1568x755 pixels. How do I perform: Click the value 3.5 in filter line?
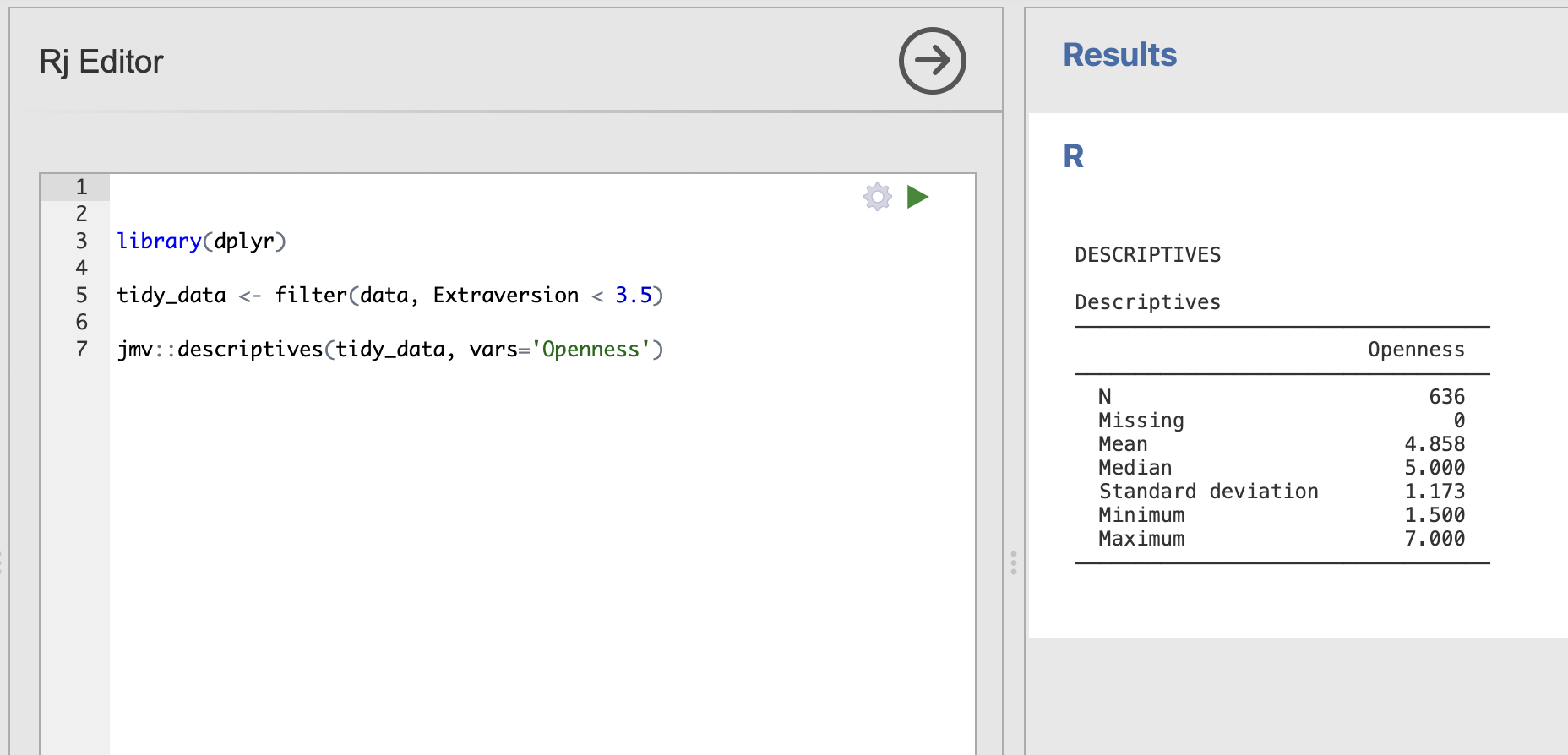634,296
